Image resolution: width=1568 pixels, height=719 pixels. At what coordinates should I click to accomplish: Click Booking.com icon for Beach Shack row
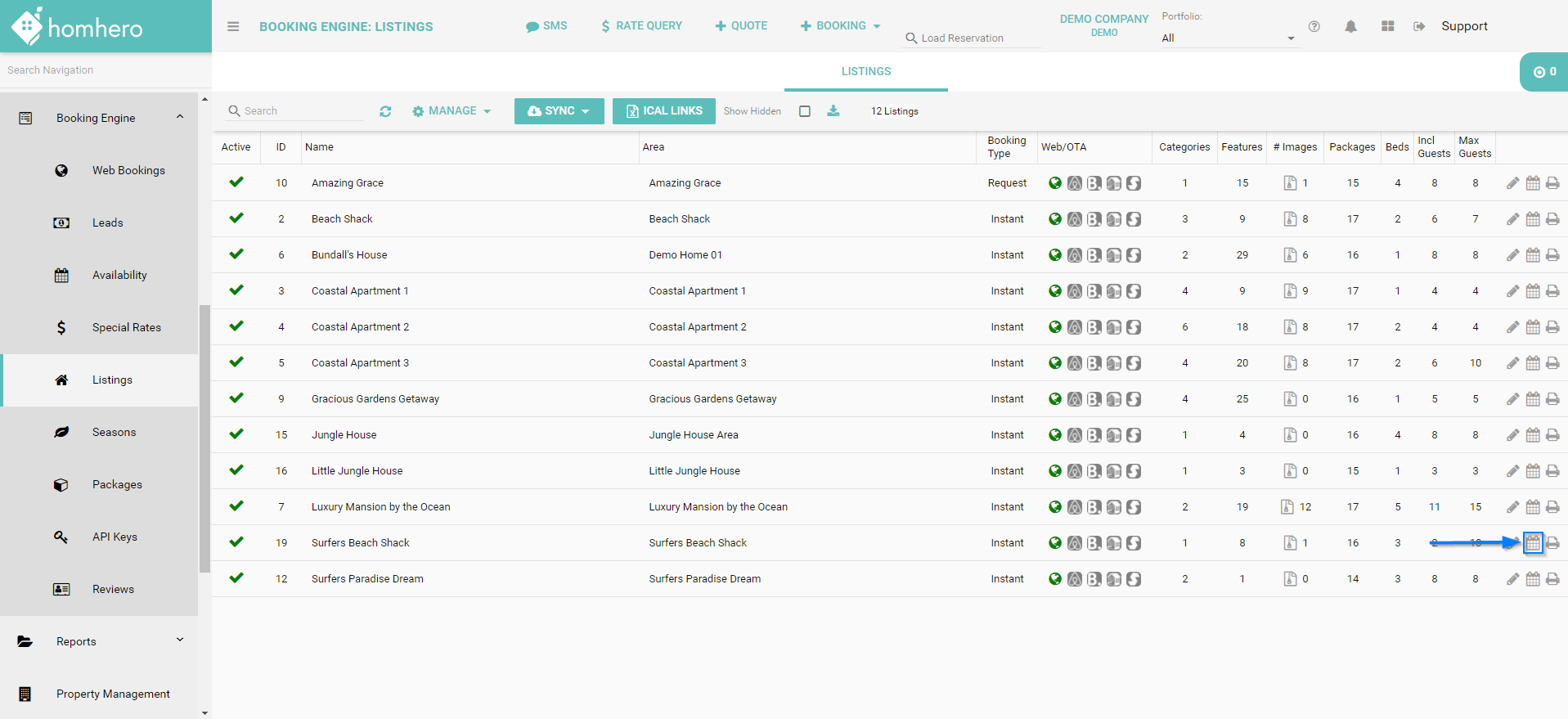1094,219
